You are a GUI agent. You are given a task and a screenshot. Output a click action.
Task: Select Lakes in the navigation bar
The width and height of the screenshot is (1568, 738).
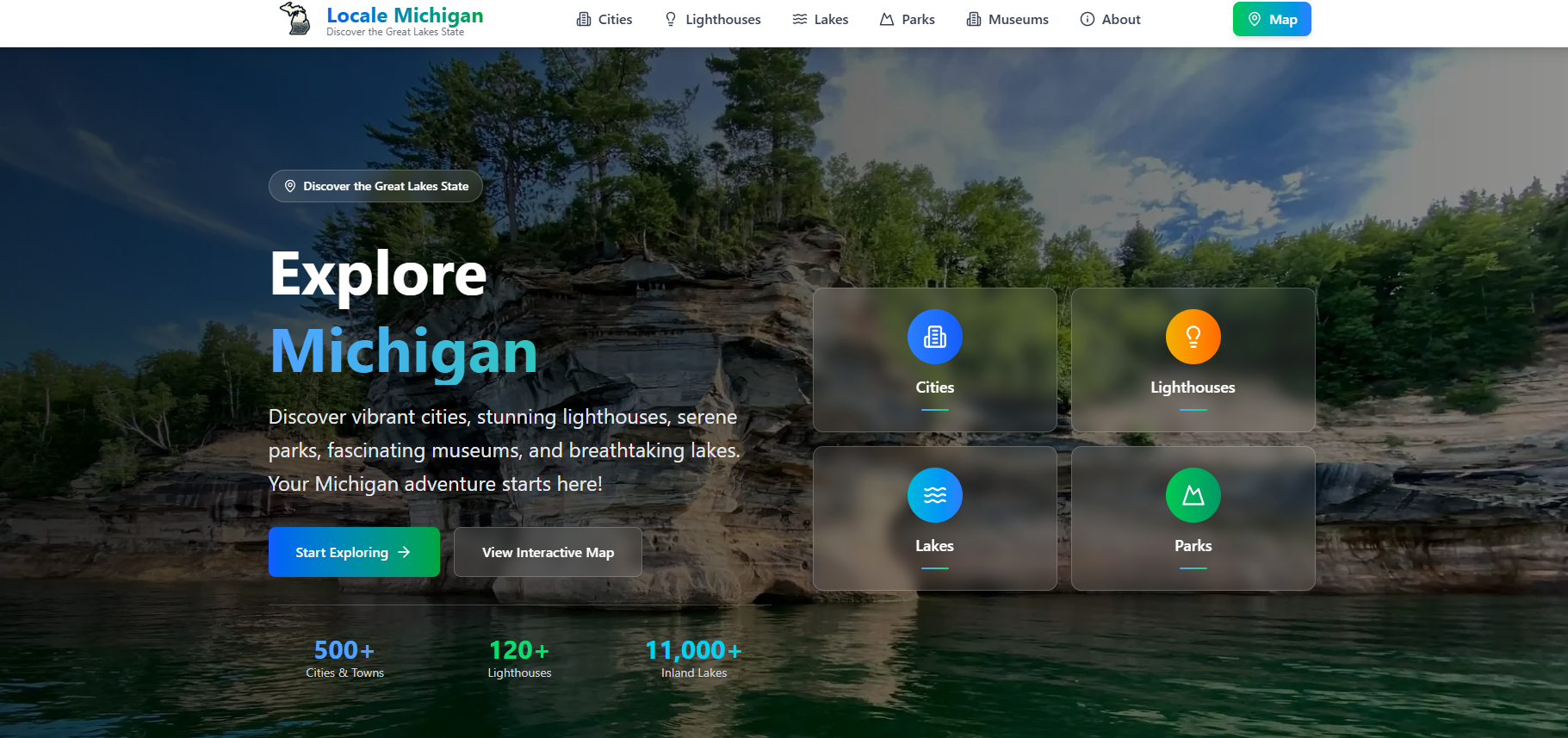[821, 19]
